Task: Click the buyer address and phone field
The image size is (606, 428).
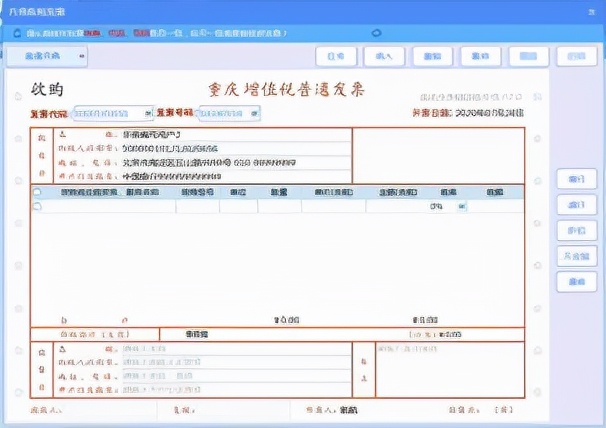Action: tap(237, 162)
